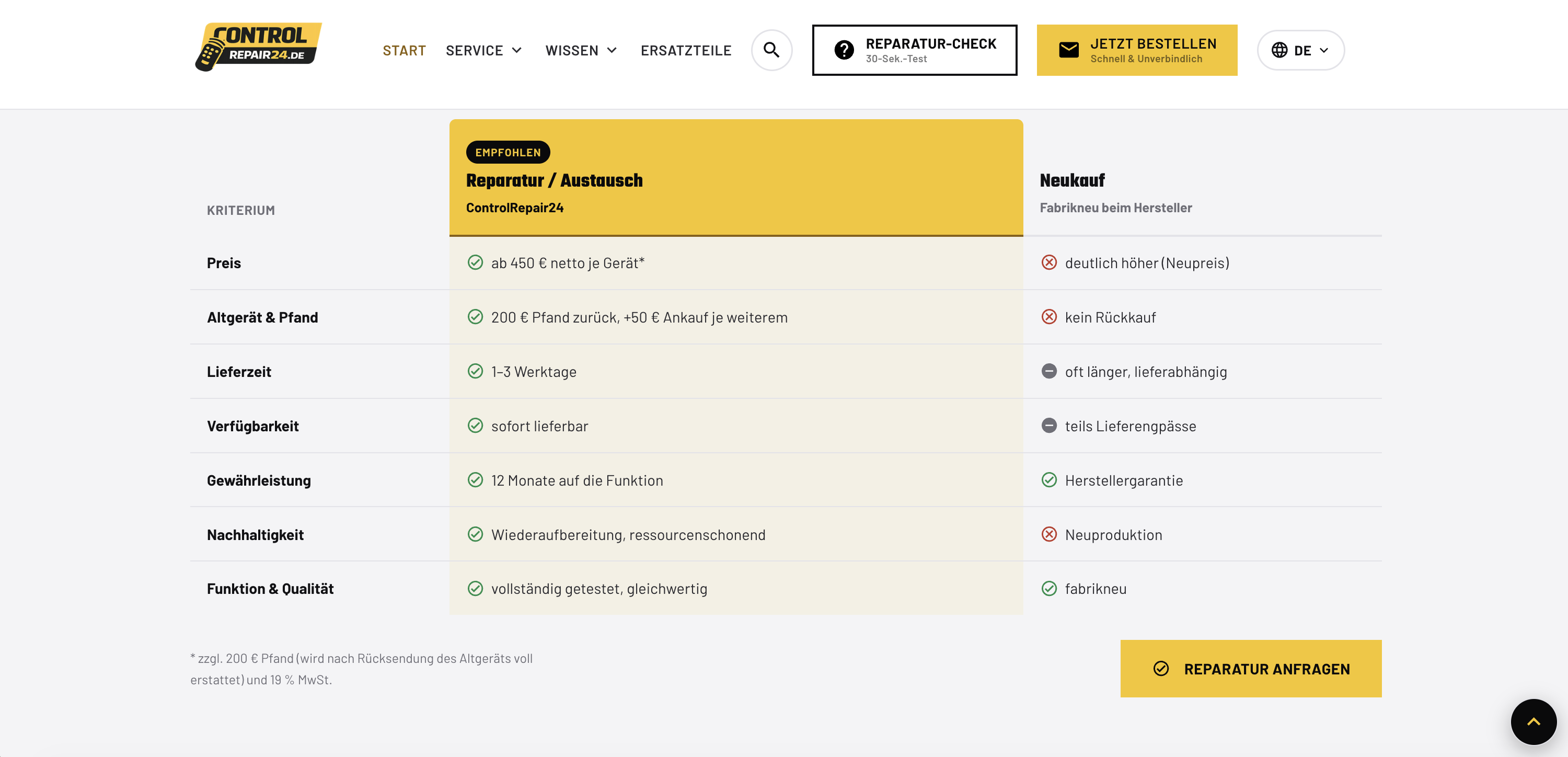Click the 'Altgerät & Pfand' row label
The height and width of the screenshot is (757, 1568).
click(262, 317)
